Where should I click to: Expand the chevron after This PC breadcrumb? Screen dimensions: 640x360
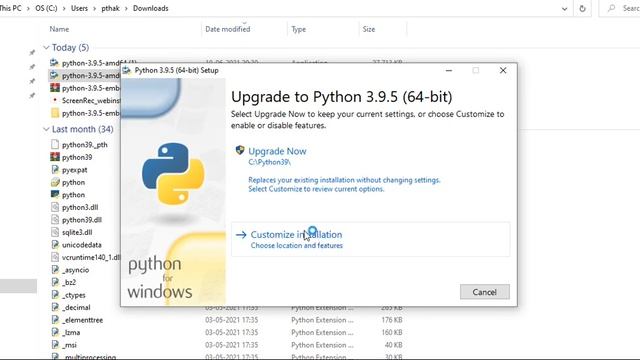28,9
